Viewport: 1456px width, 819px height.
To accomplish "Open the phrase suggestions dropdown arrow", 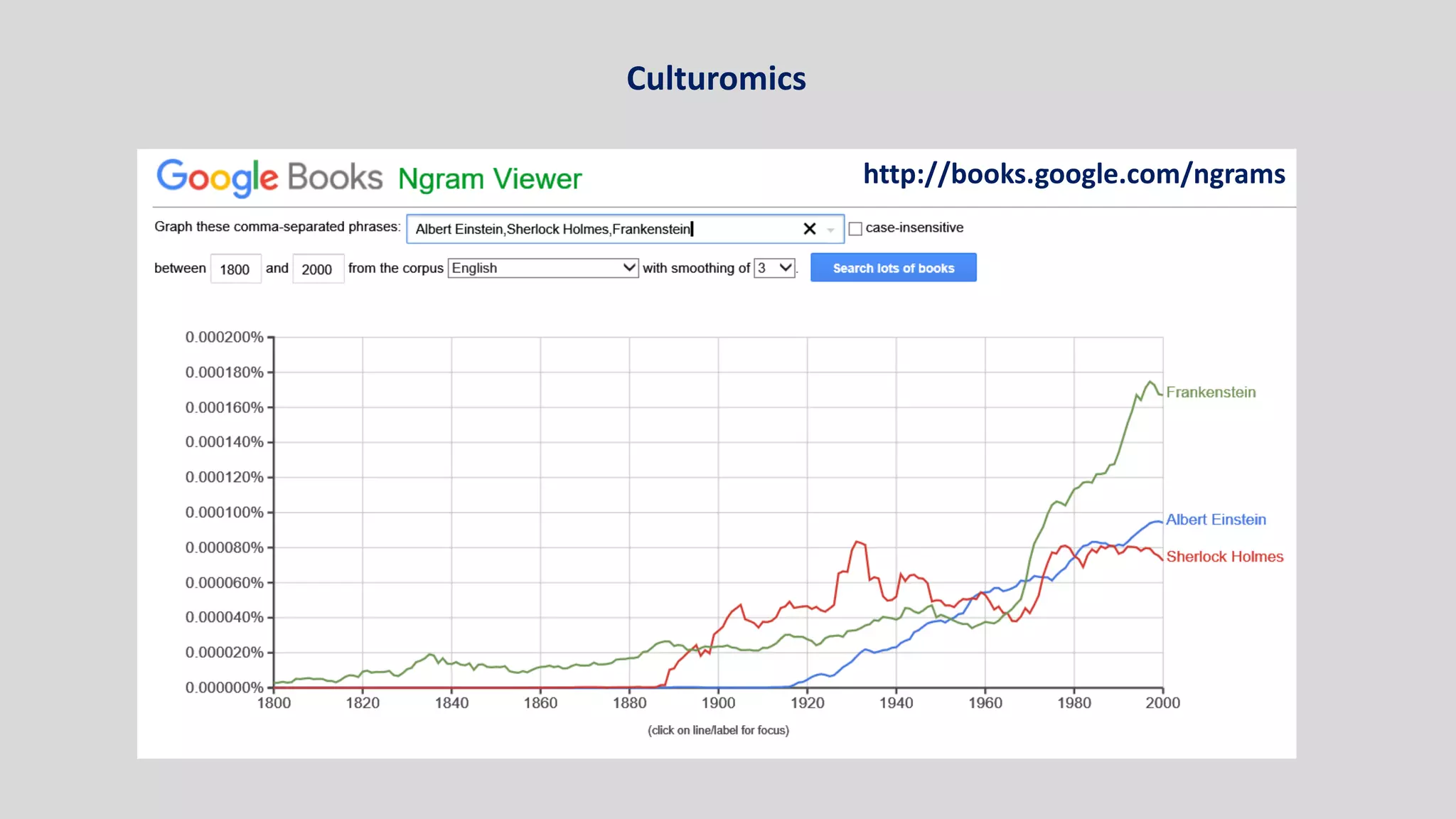I will click(830, 230).
